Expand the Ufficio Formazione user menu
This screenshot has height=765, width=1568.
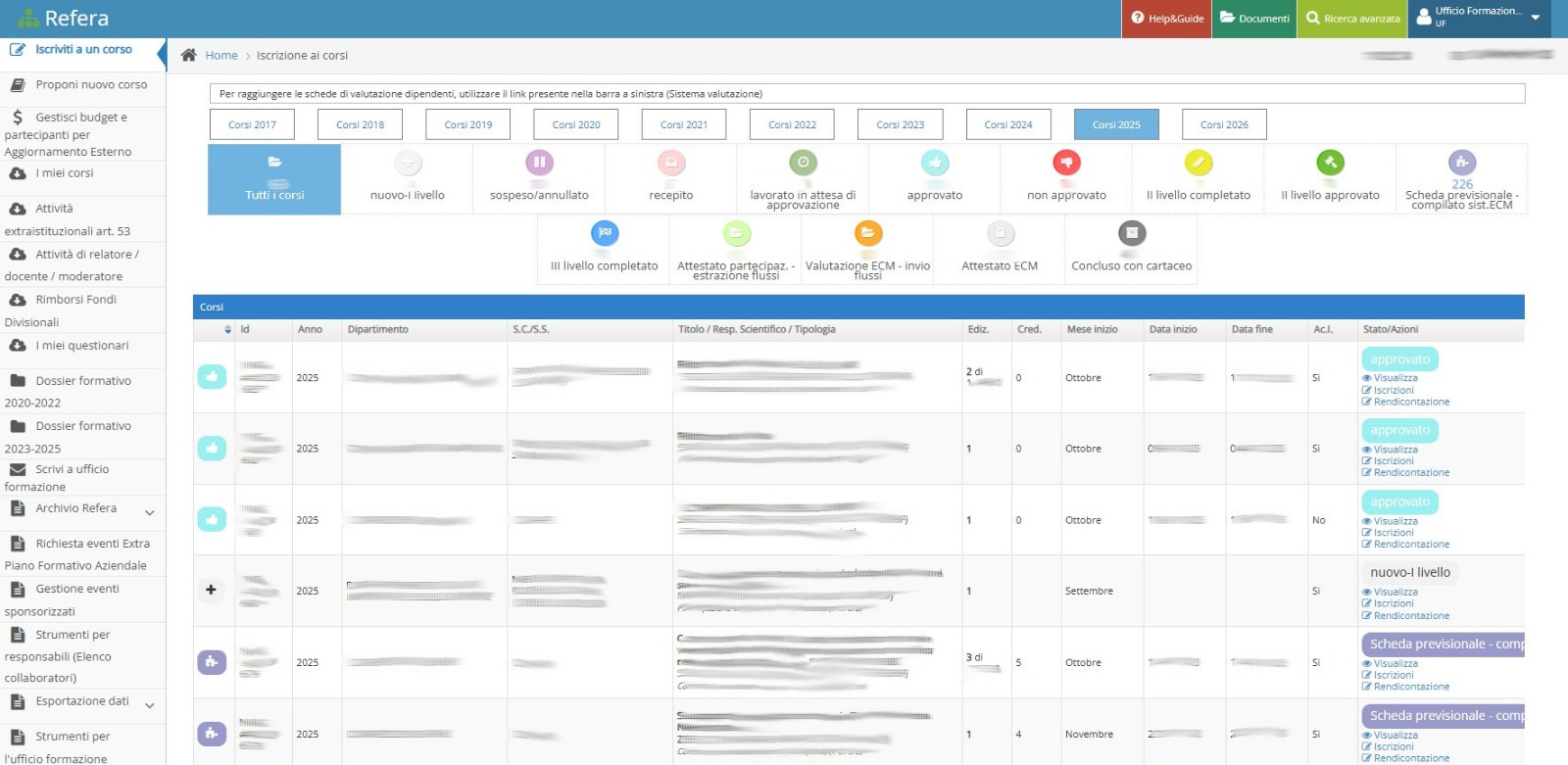1480,19
